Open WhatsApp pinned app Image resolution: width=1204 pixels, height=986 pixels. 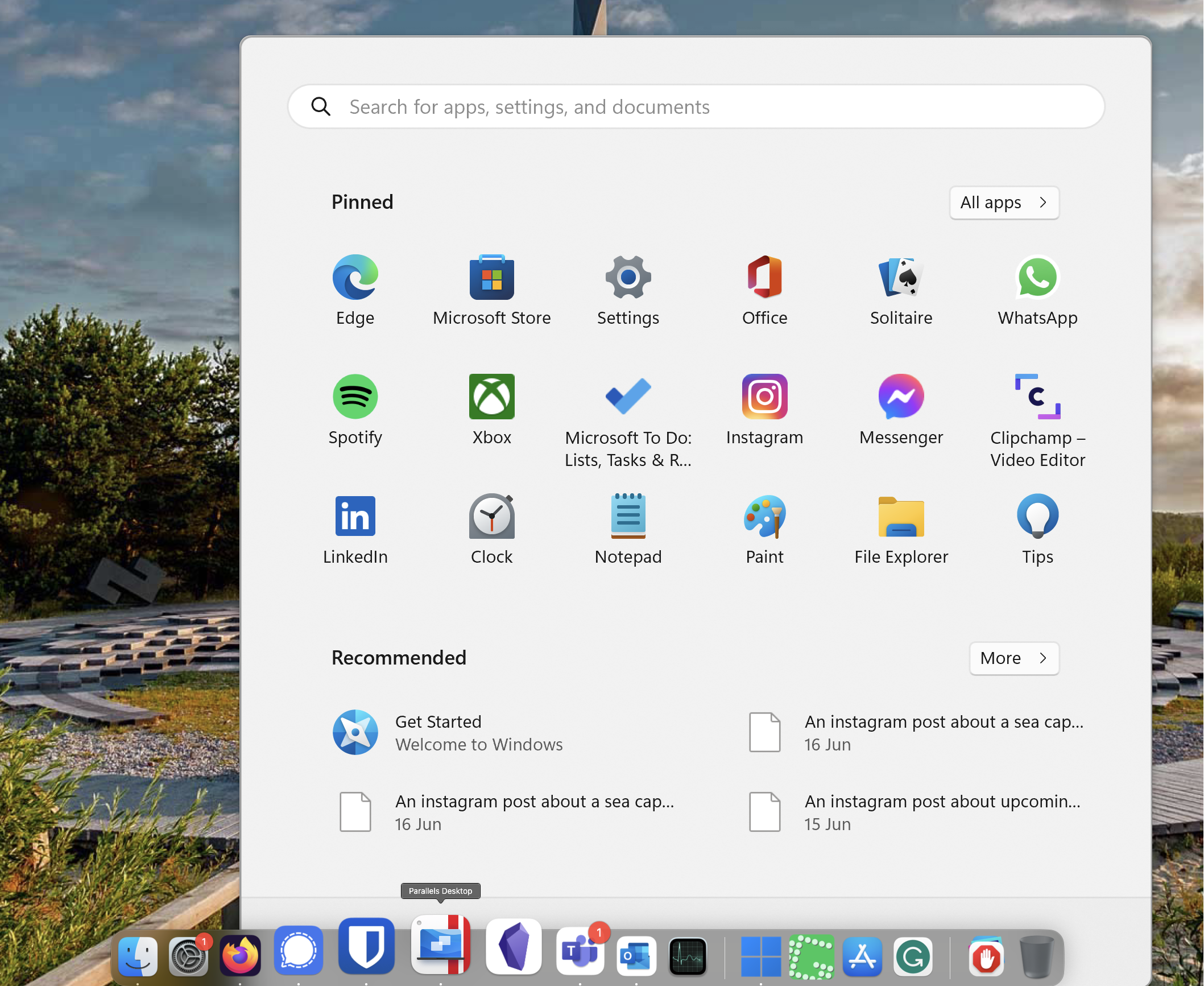point(1038,290)
